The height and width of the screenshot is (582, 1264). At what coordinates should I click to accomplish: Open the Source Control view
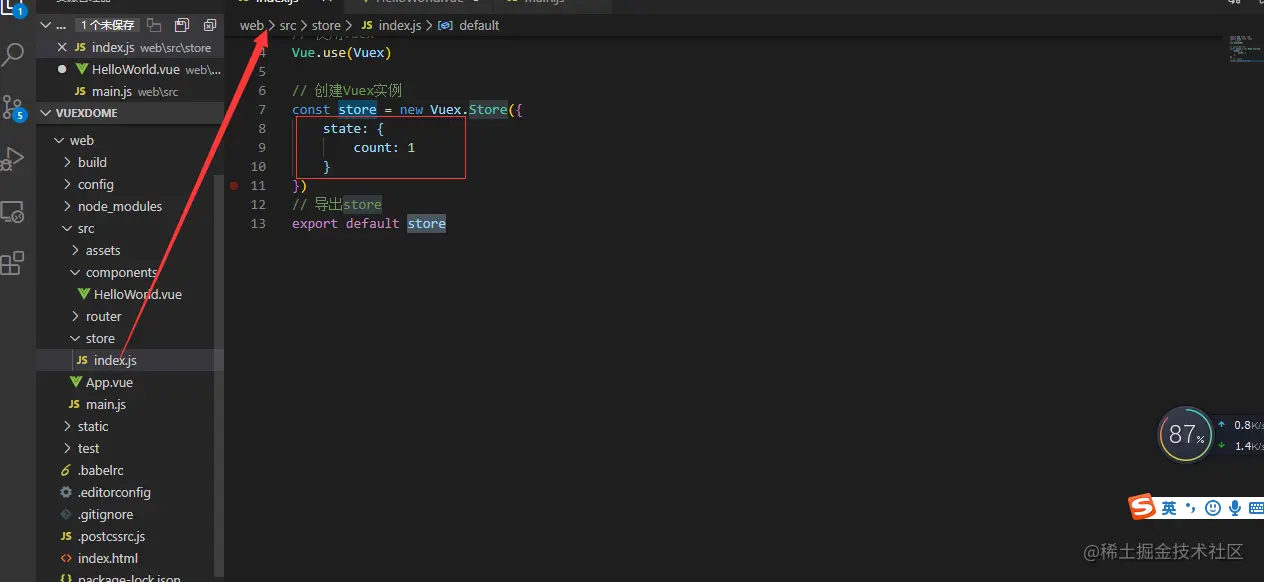tap(13, 106)
